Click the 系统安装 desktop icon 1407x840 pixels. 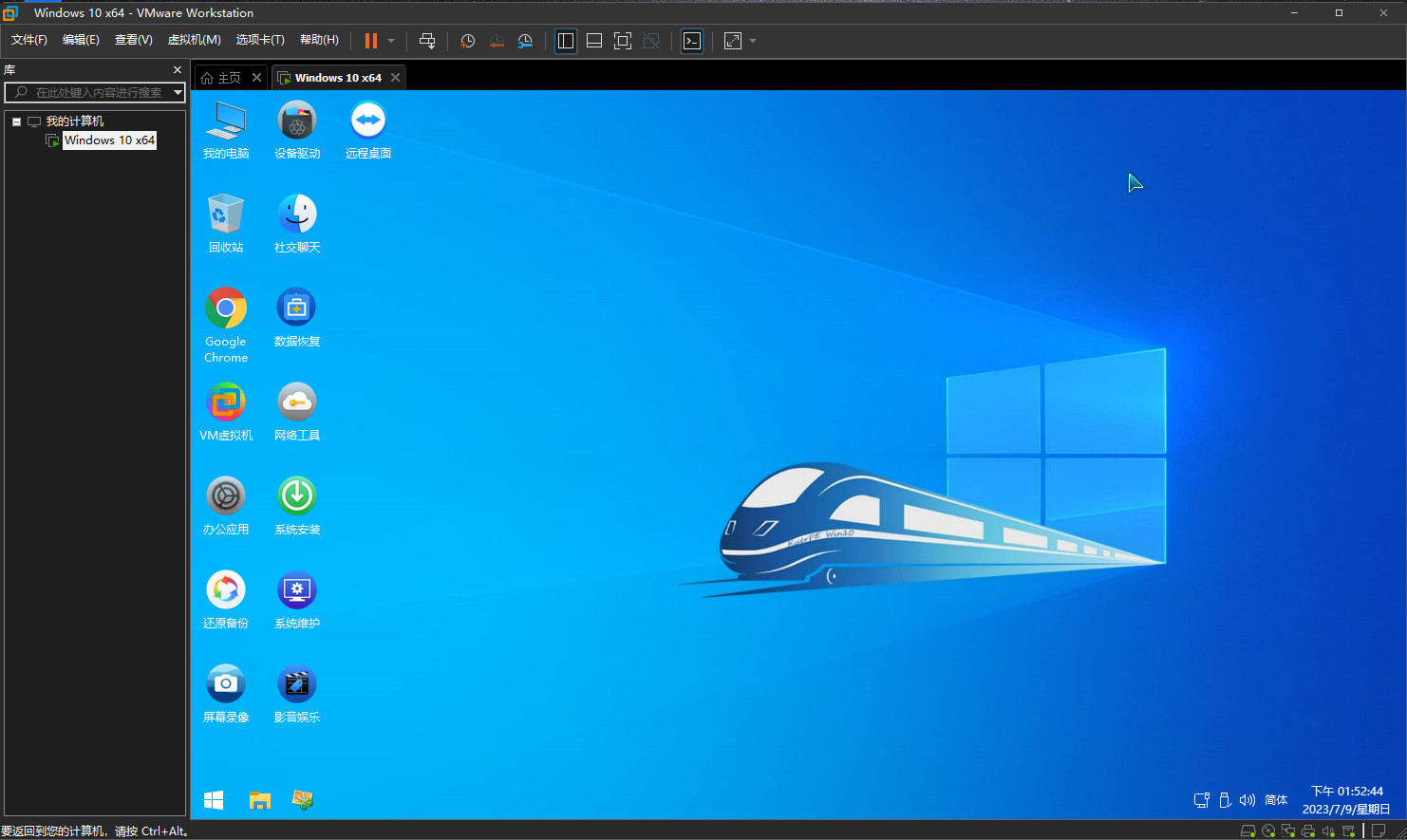[297, 507]
